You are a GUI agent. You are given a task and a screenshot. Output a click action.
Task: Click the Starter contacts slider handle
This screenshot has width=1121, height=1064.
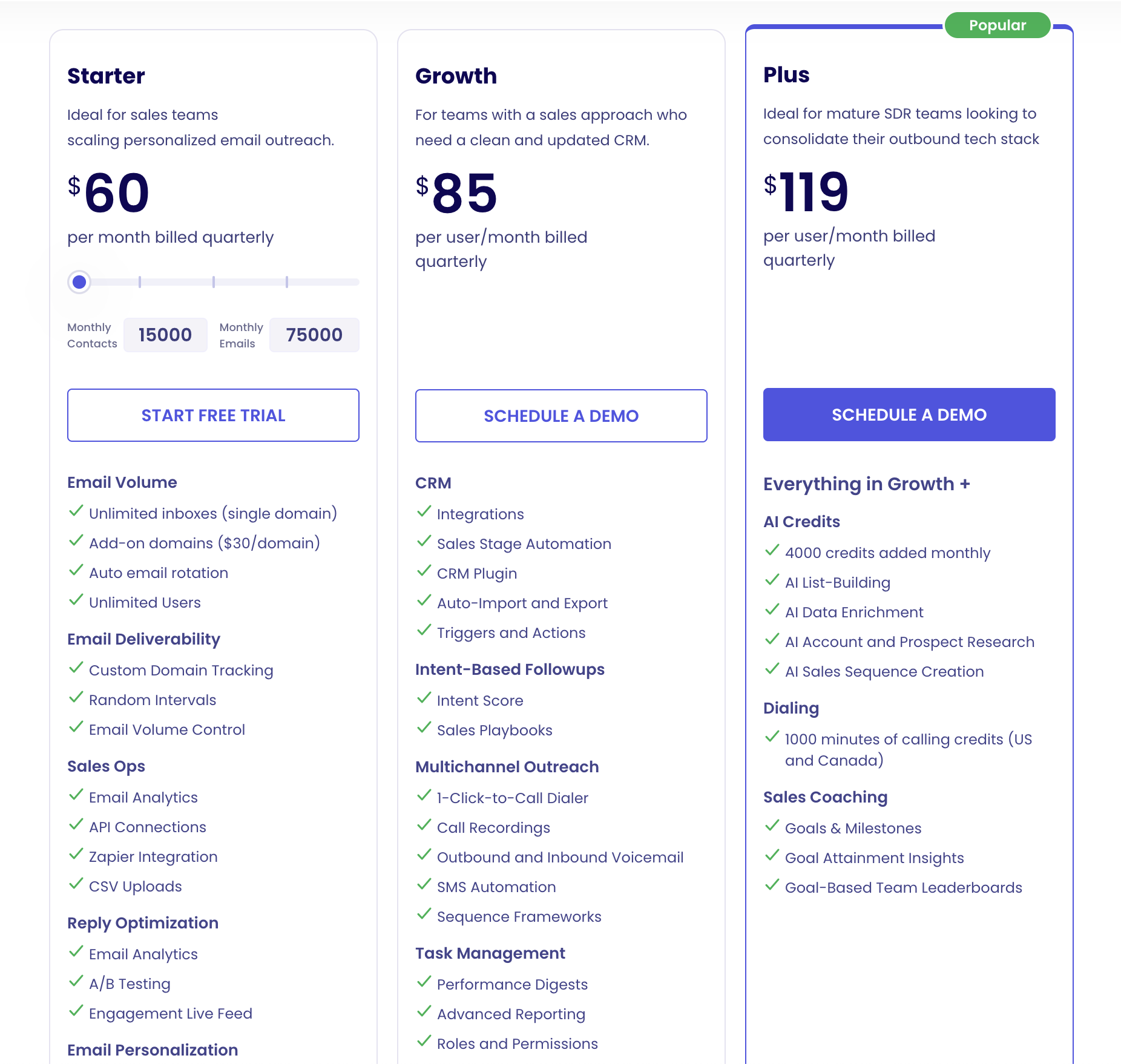(x=79, y=282)
